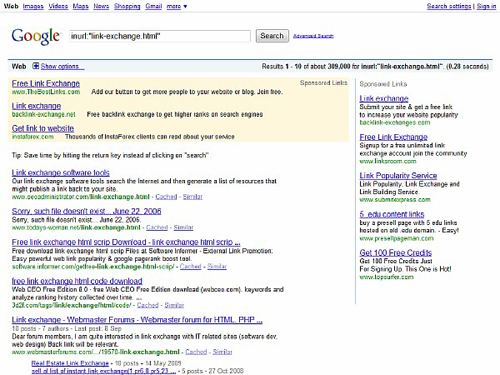Click the Google logo

pos(36,36)
